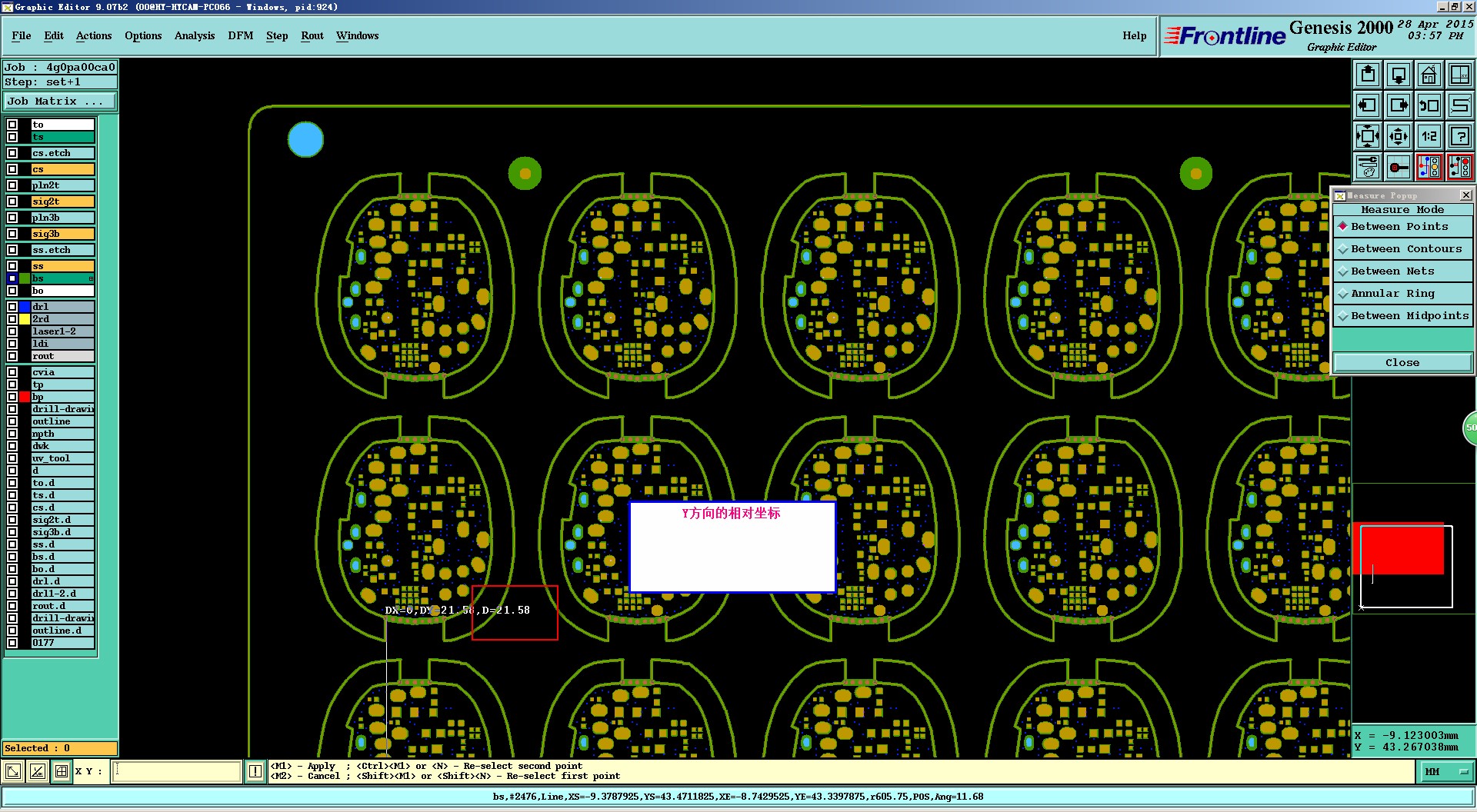Click the pan down view icon

(1399, 75)
